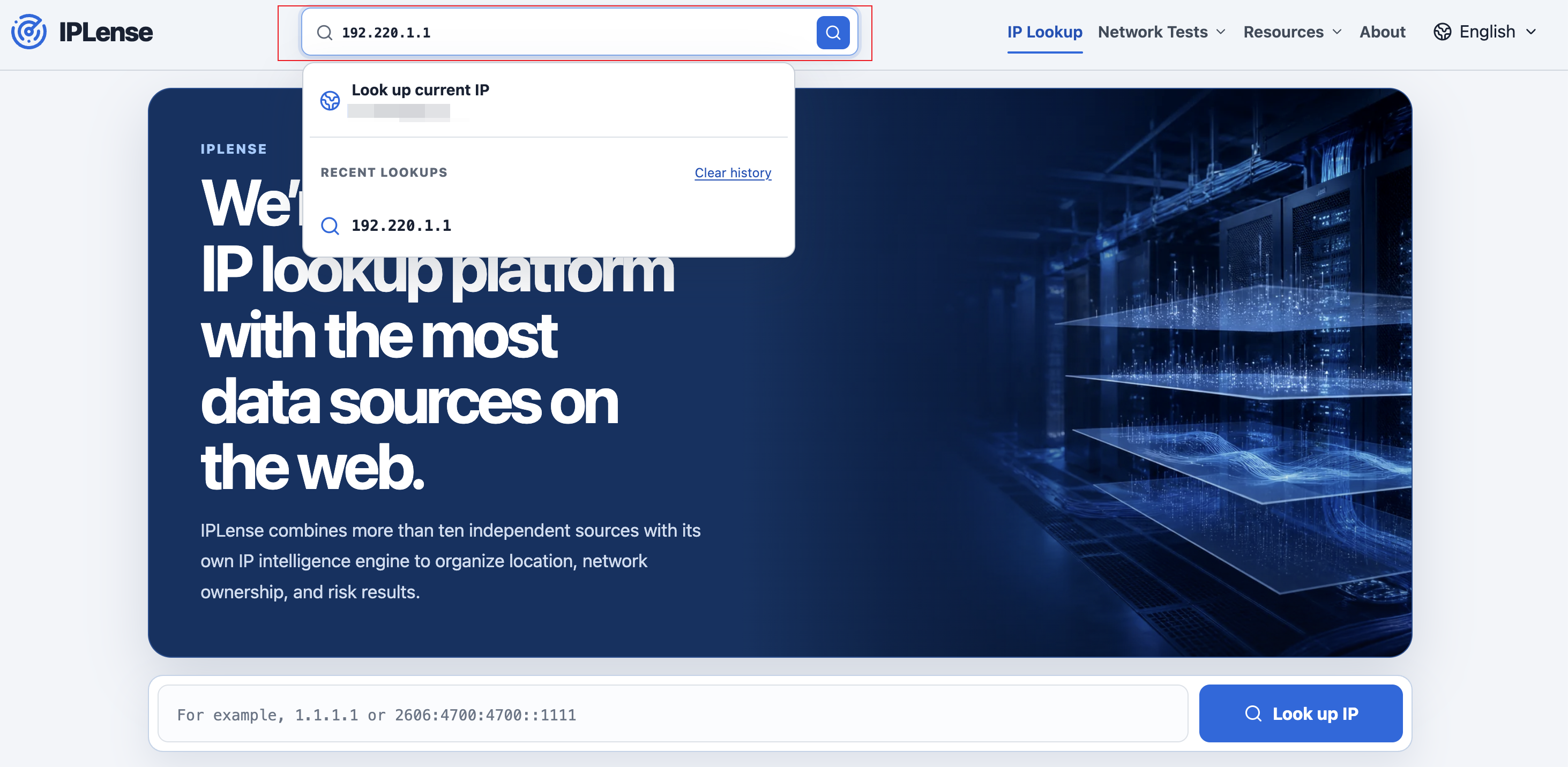This screenshot has height=767, width=1568.
Task: Click the Clear history link
Action: tap(733, 173)
